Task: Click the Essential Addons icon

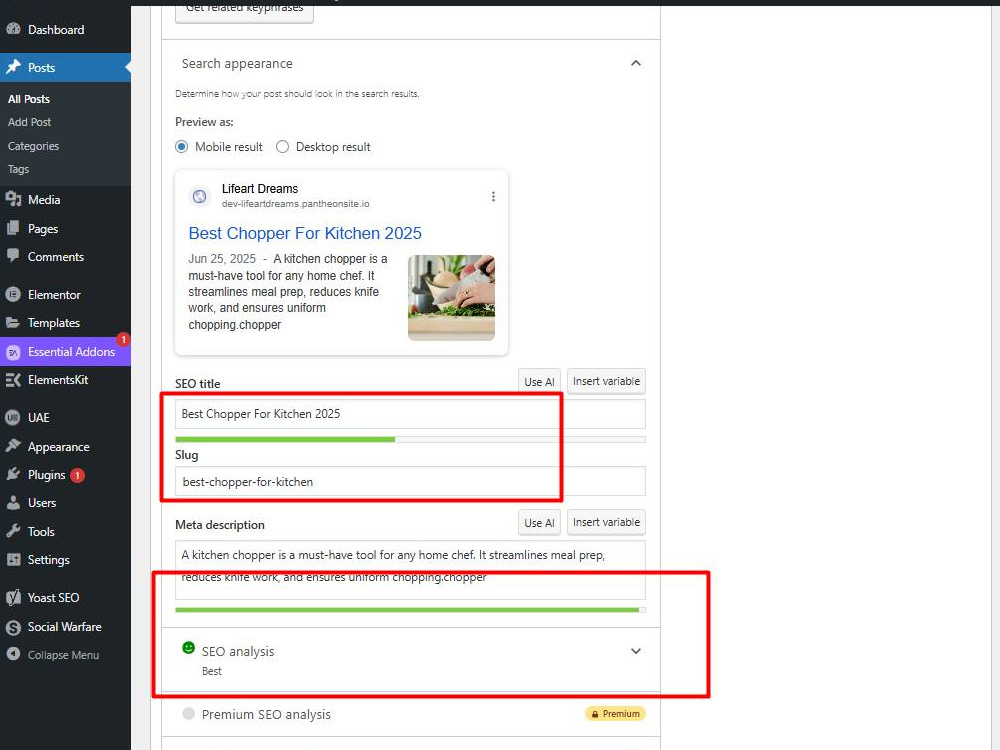Action: tap(13, 352)
